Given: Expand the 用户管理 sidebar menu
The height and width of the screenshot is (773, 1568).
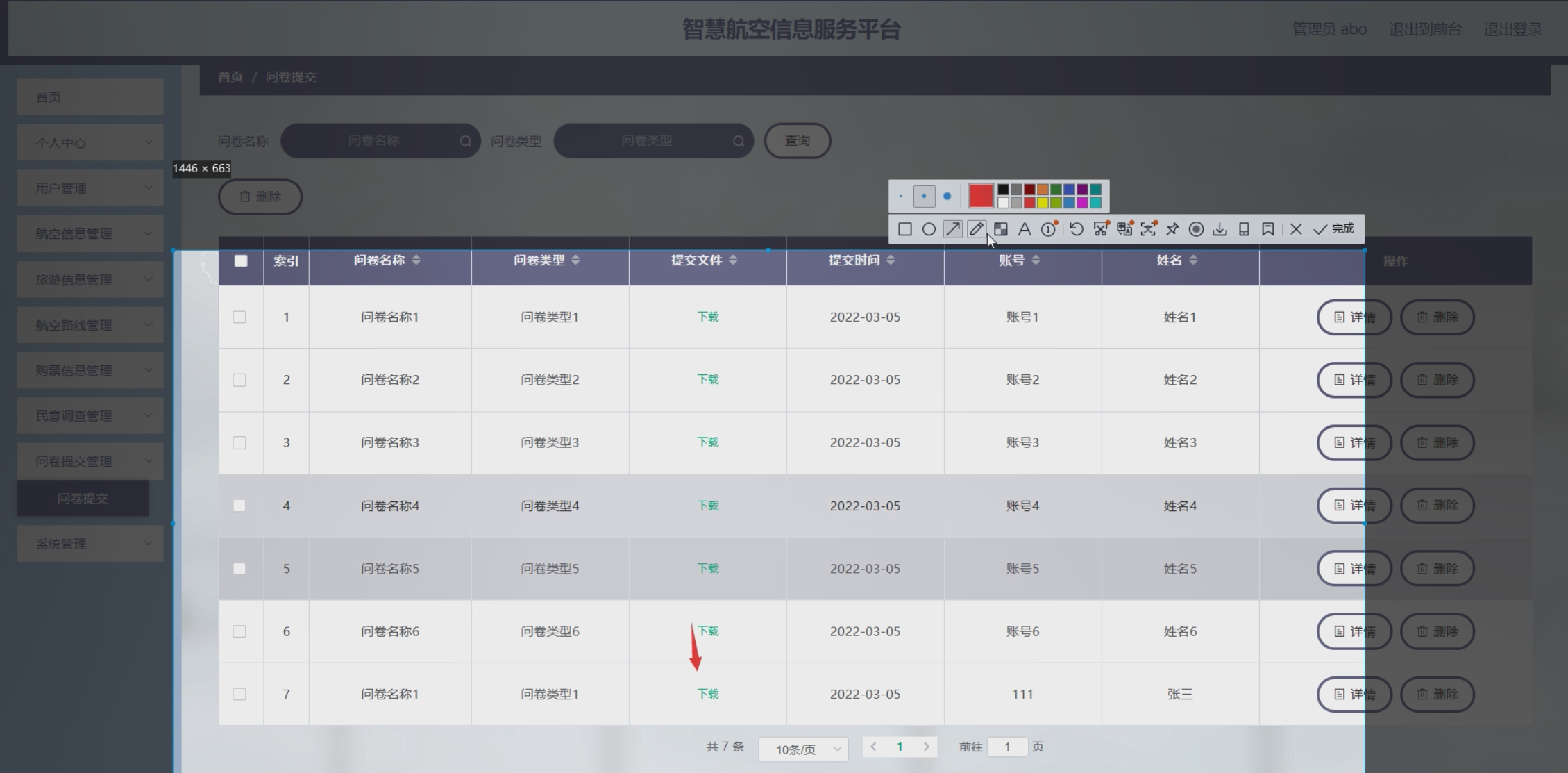Looking at the screenshot, I should [90, 188].
